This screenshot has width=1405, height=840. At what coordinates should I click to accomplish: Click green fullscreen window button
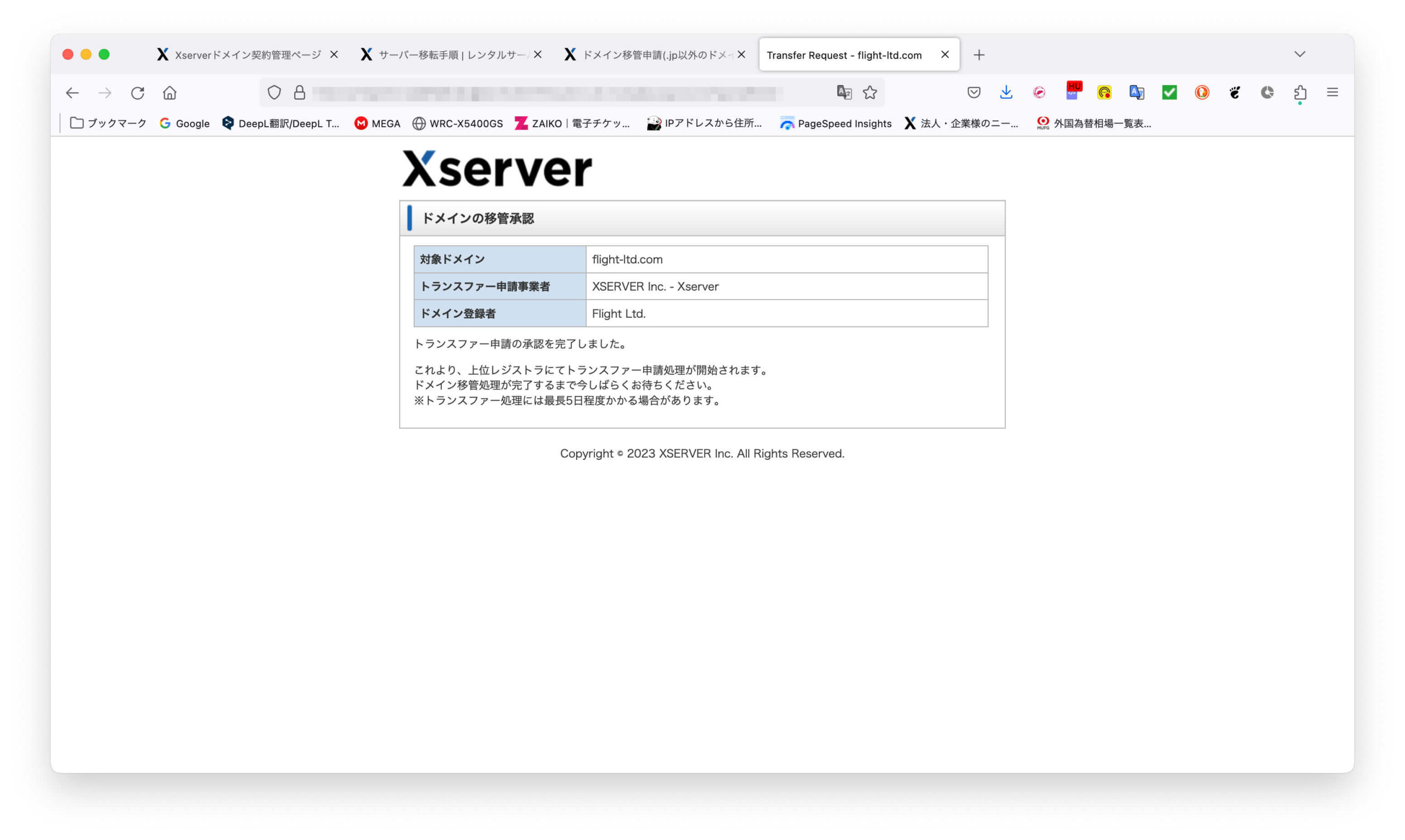[104, 54]
